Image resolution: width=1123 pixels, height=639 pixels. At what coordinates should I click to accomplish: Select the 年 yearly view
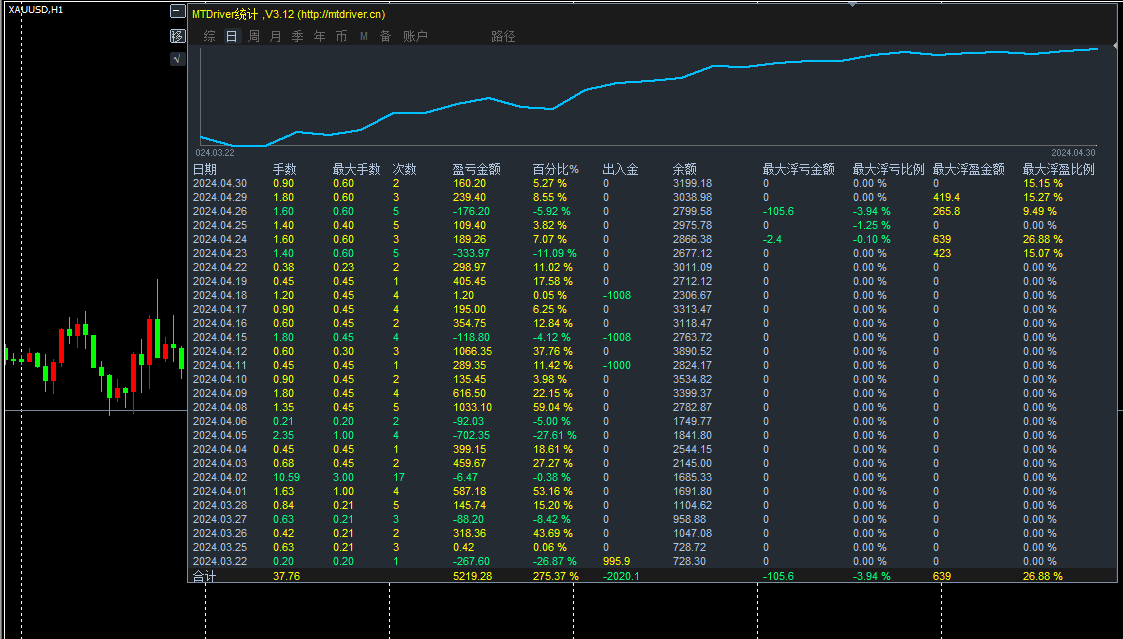(318, 36)
